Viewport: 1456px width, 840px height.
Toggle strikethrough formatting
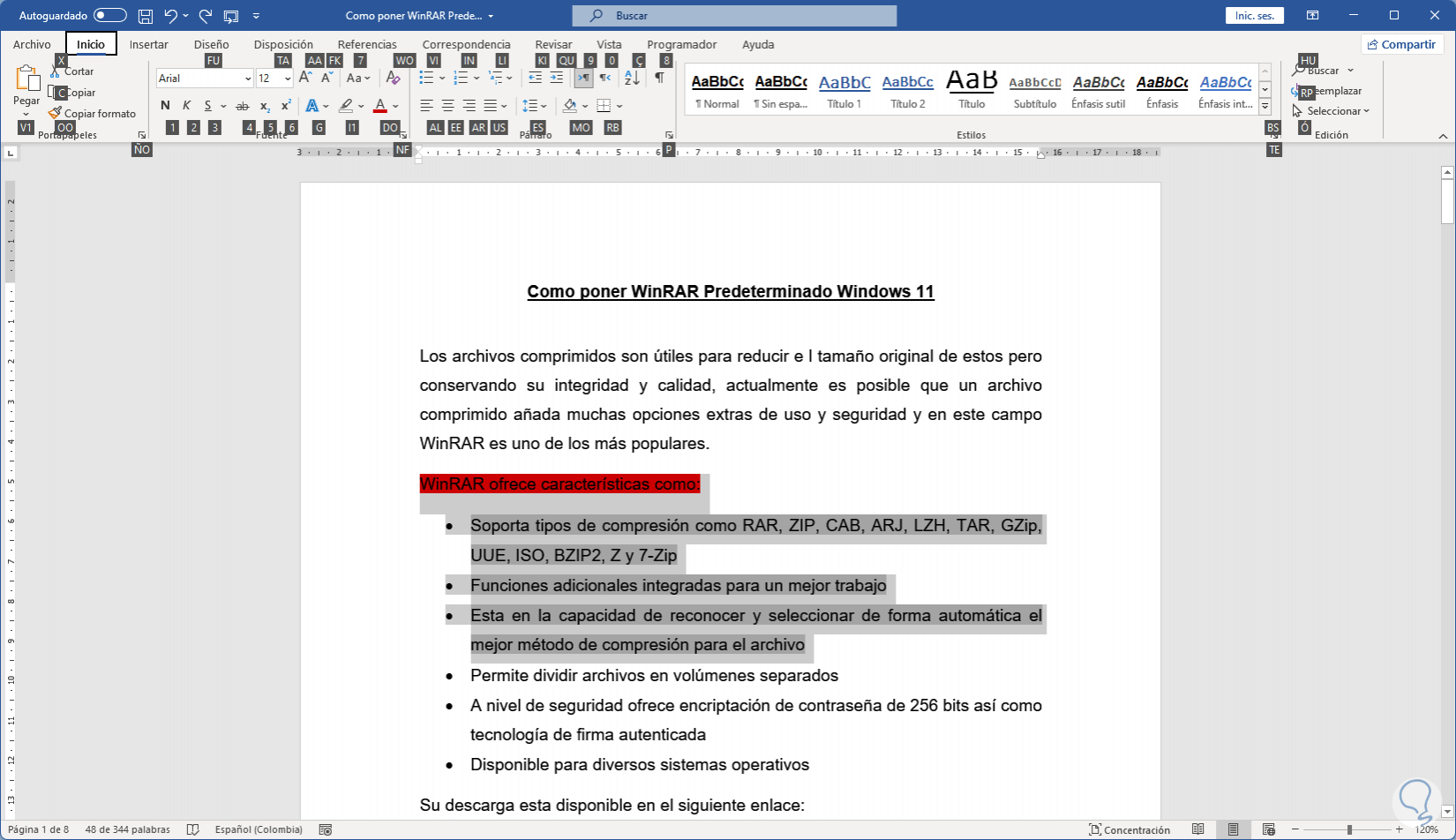pyautogui.click(x=243, y=106)
